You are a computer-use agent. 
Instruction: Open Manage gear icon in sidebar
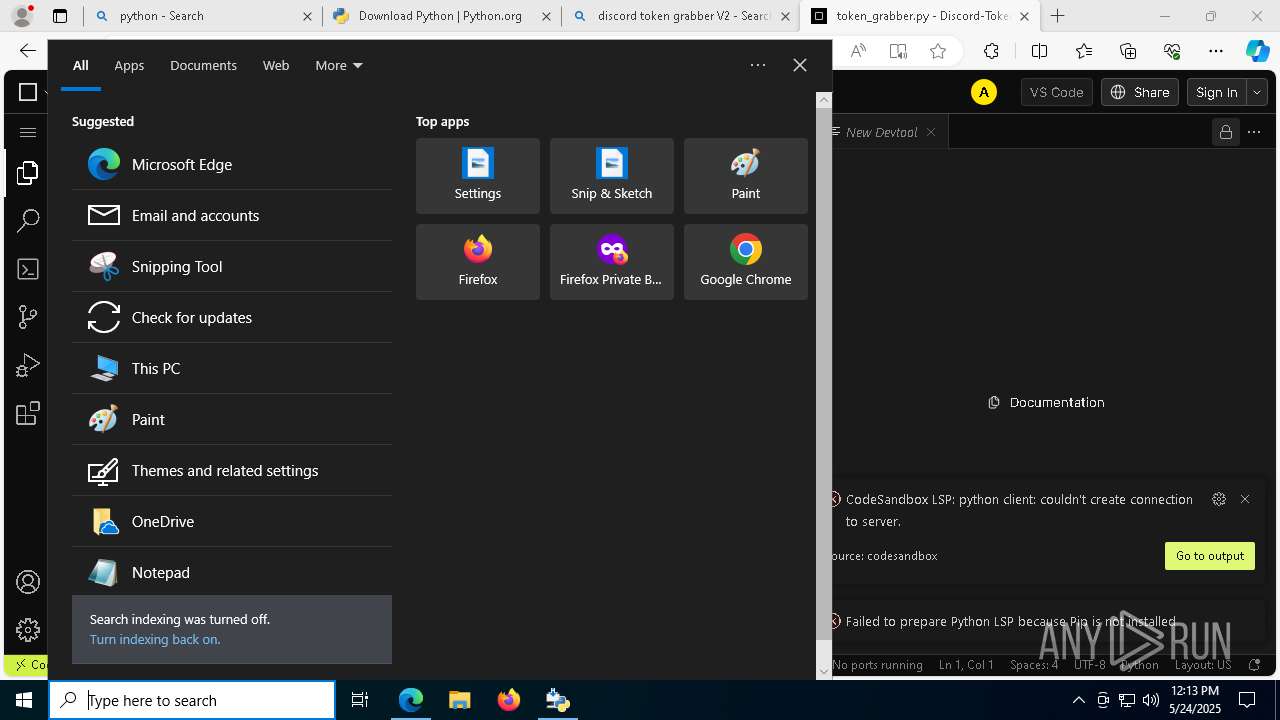28,629
